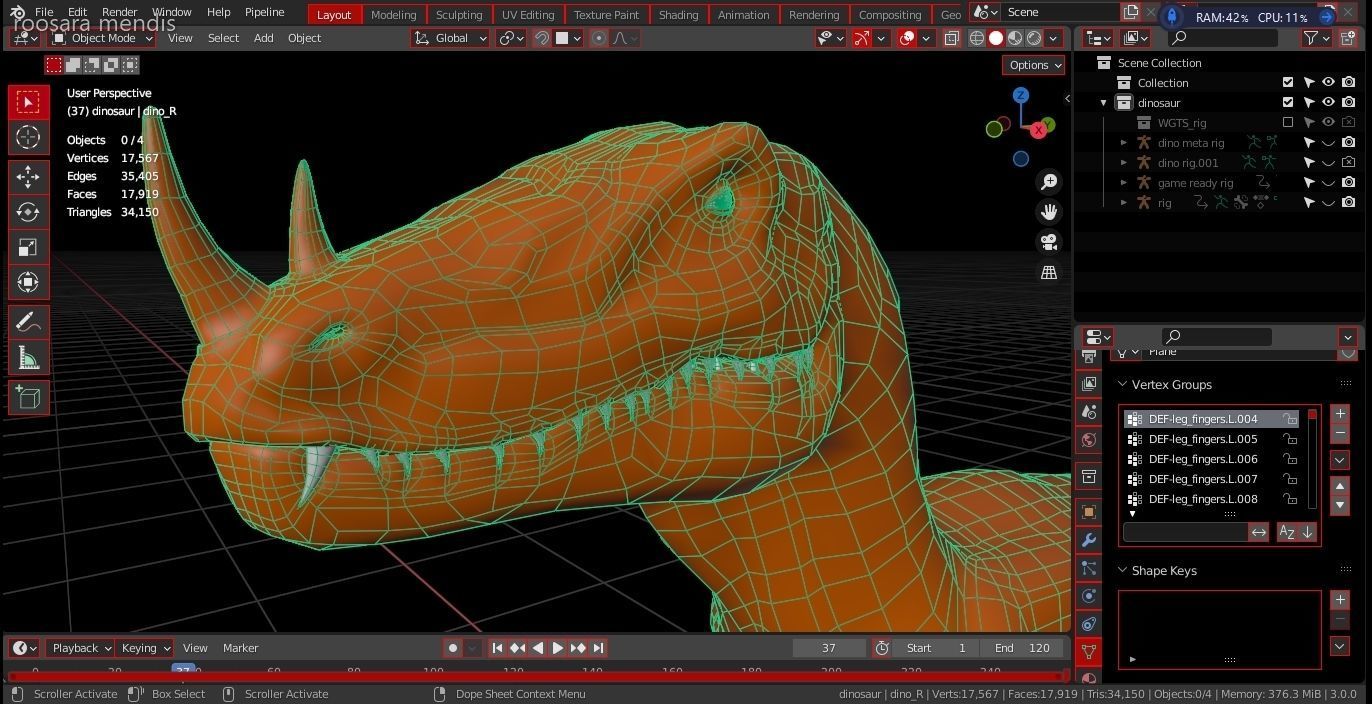Switch to Sculpting workspace tab
1372x704 pixels.
point(459,15)
